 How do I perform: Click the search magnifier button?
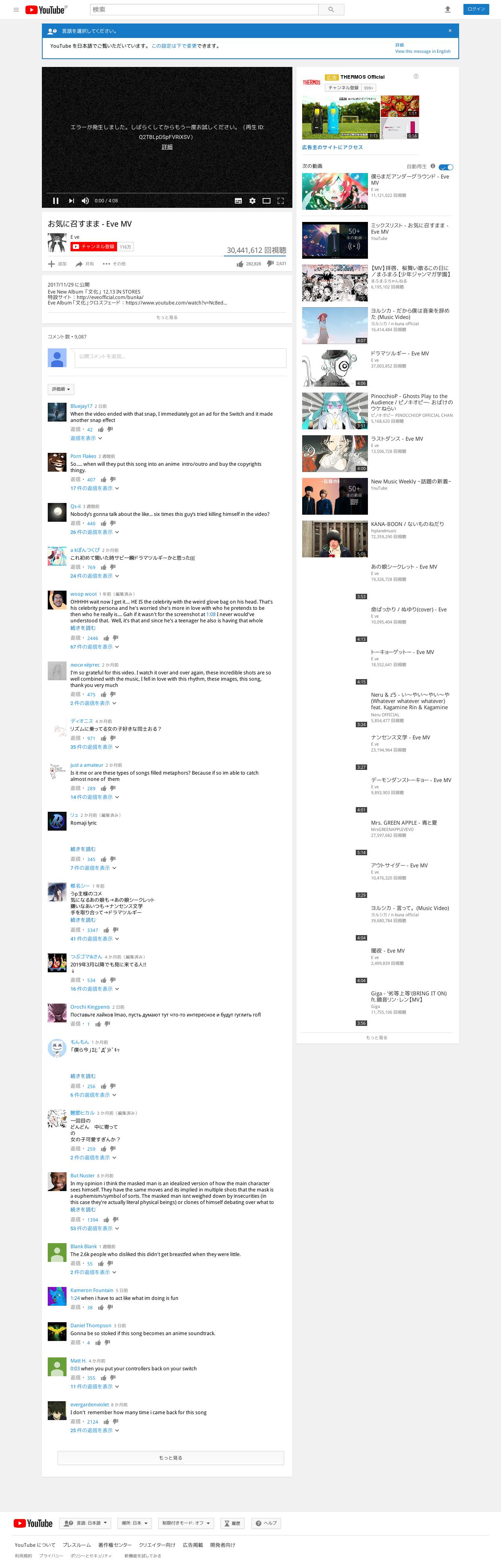(x=331, y=10)
